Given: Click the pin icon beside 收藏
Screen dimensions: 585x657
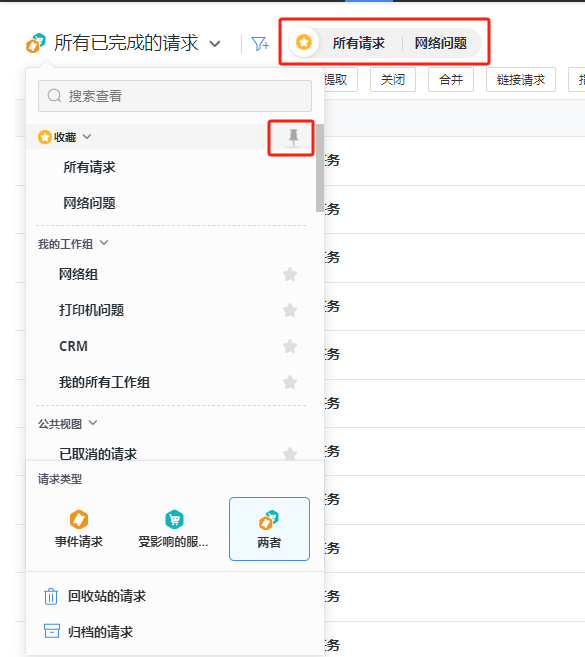Looking at the screenshot, I should click(x=293, y=138).
